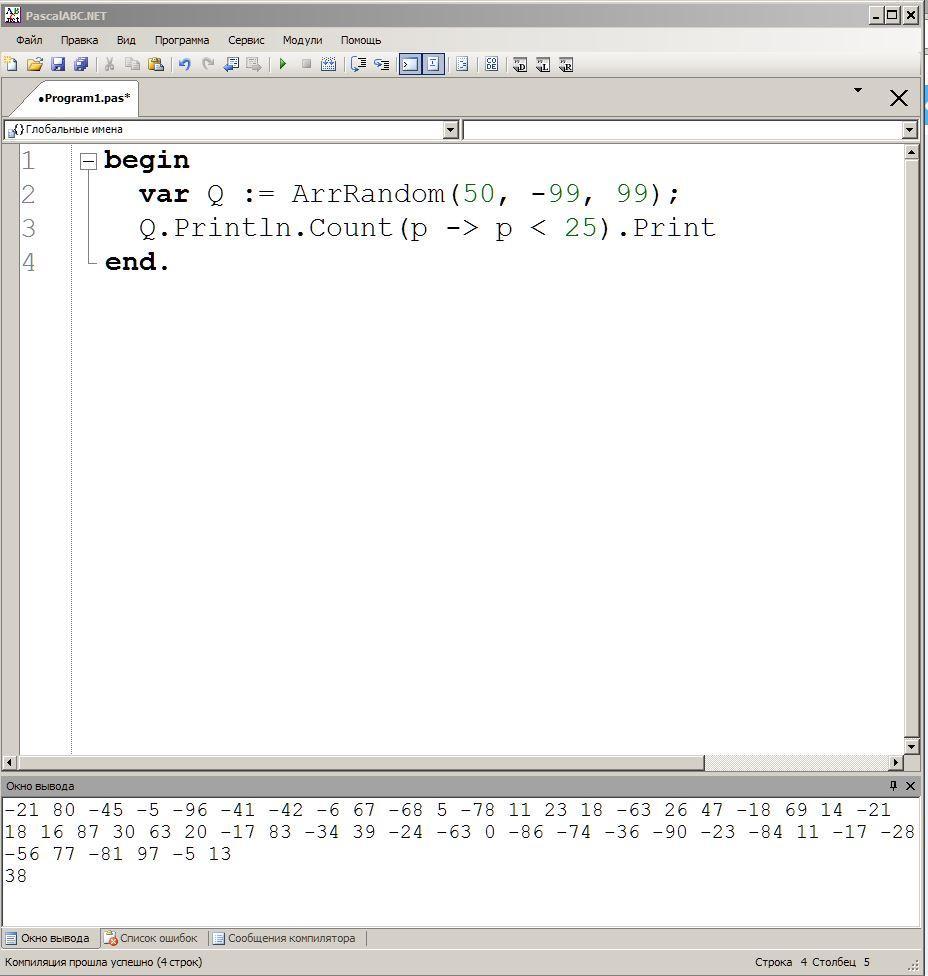
Task: Open the CODE templates icon
Action: (x=492, y=64)
